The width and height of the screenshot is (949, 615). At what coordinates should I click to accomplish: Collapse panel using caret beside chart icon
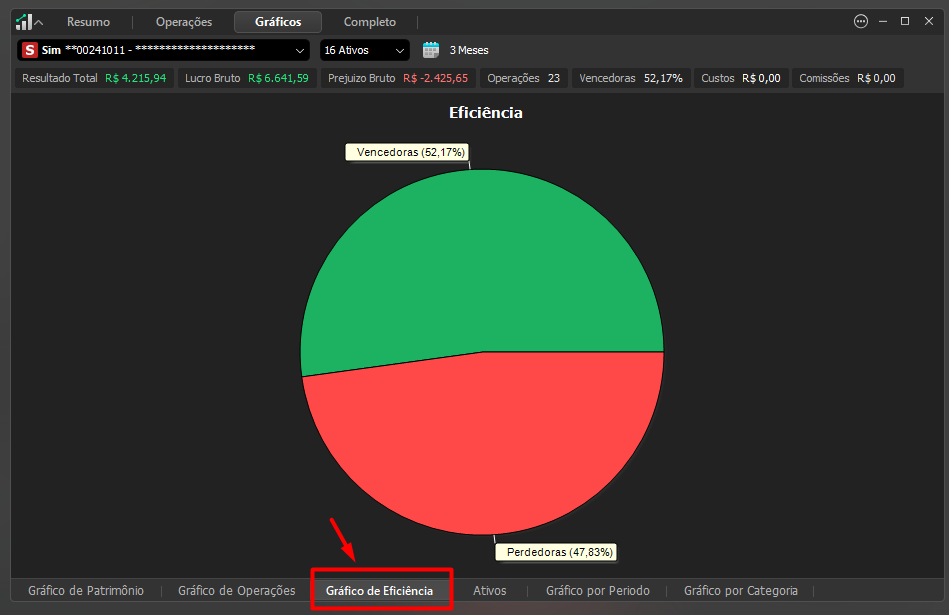coord(39,22)
